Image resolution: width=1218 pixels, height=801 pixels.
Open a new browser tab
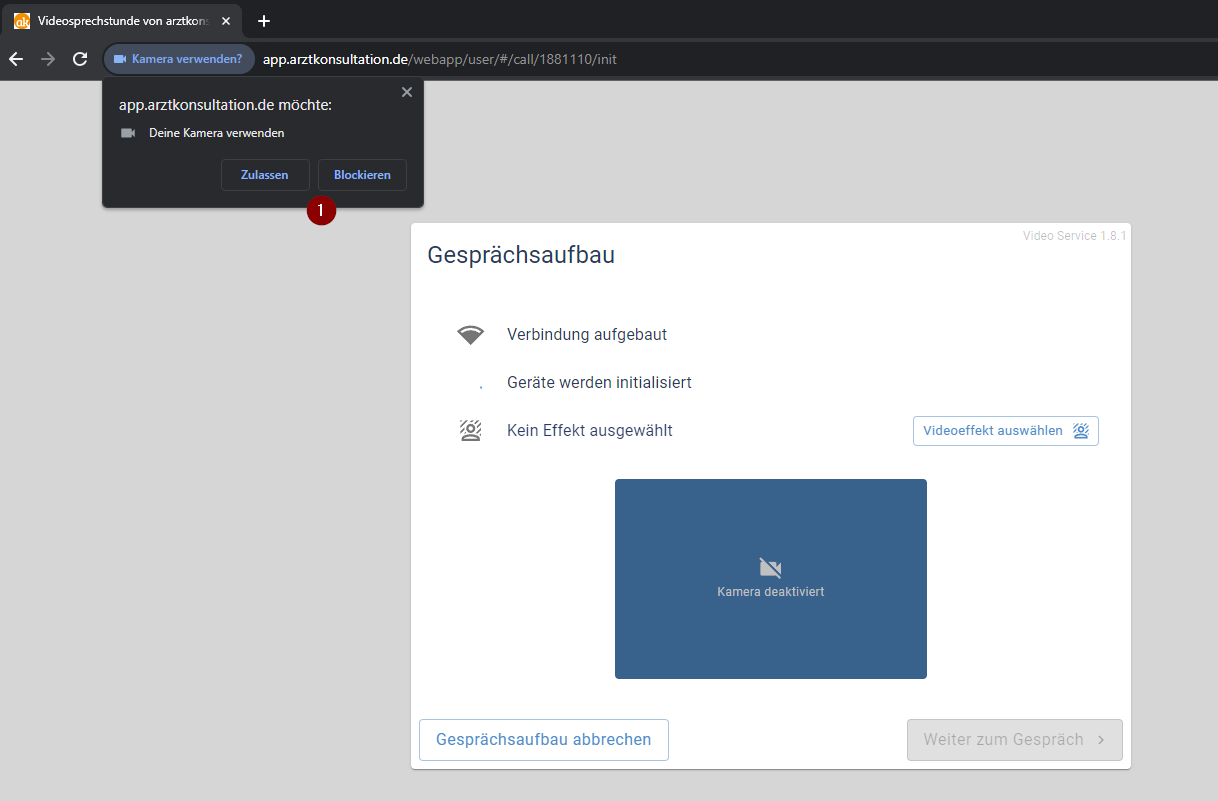point(264,21)
